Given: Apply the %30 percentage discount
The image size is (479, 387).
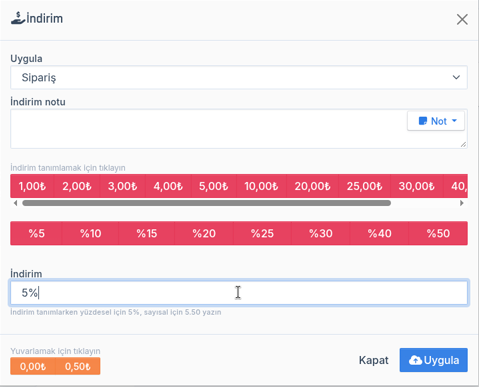Looking at the screenshot, I should 321,233.
